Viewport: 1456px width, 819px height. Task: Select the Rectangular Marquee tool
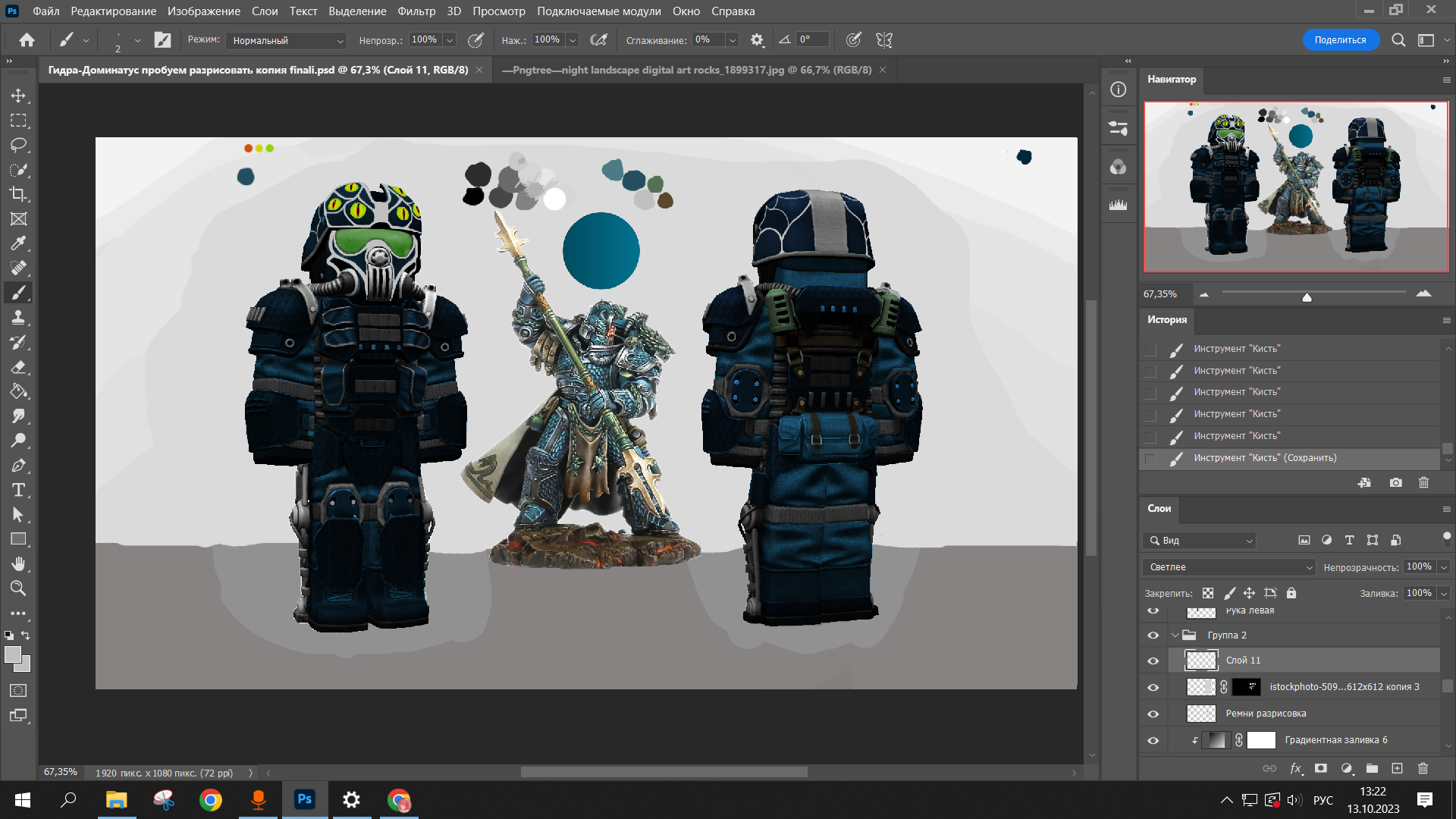pos(18,121)
